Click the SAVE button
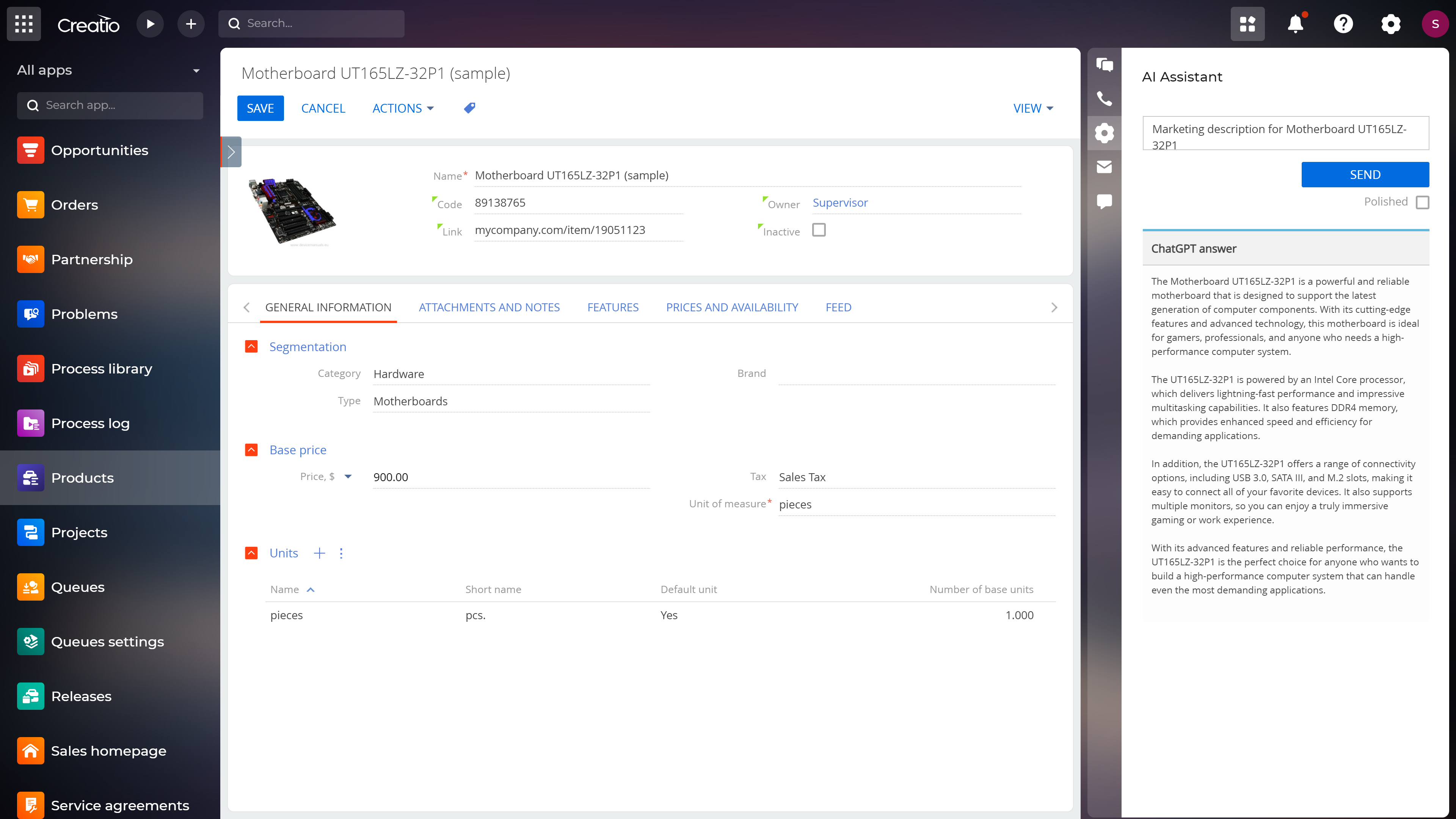 [x=260, y=108]
